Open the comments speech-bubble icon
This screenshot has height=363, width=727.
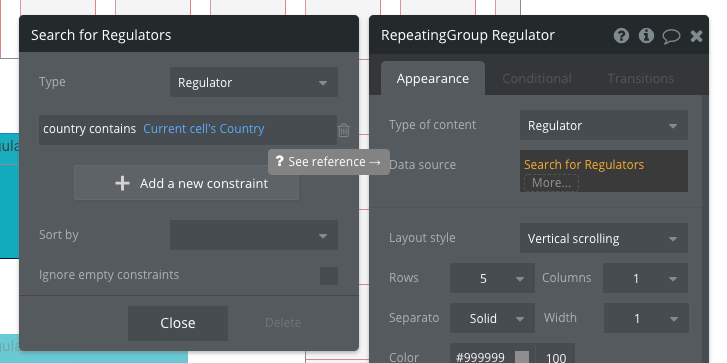pos(671,36)
